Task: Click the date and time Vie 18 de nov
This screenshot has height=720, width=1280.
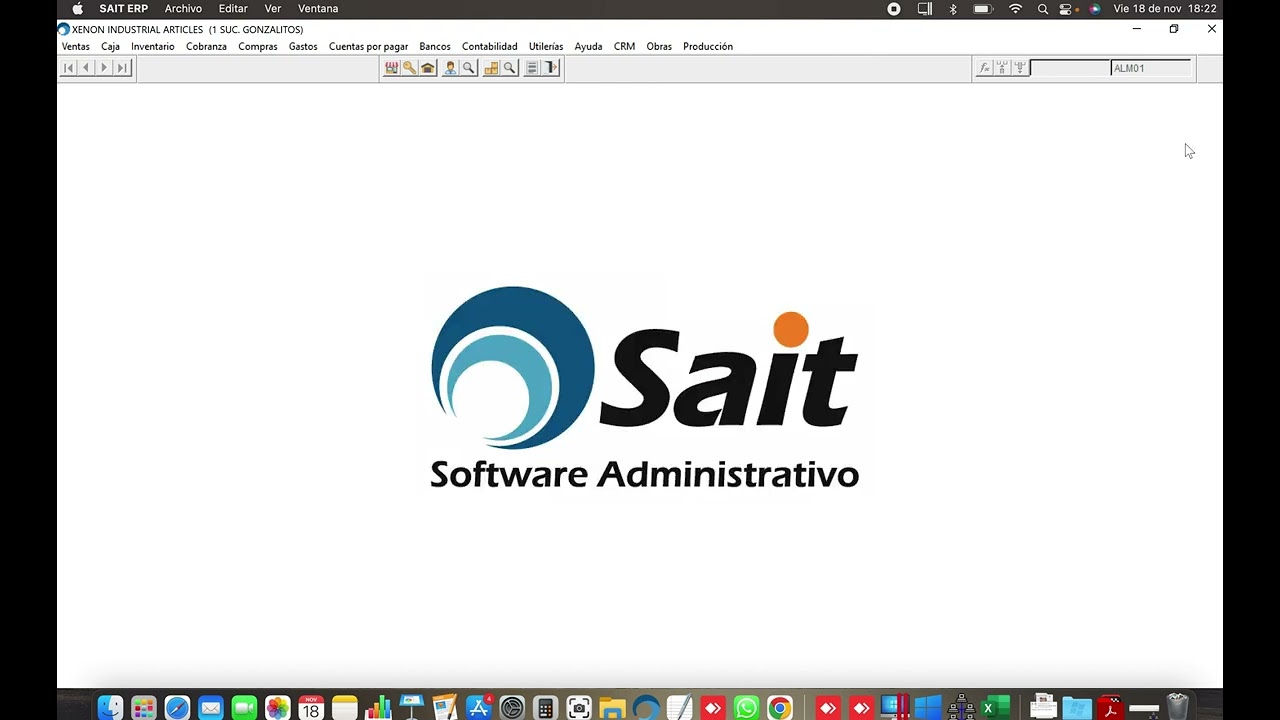Action: point(1165,9)
